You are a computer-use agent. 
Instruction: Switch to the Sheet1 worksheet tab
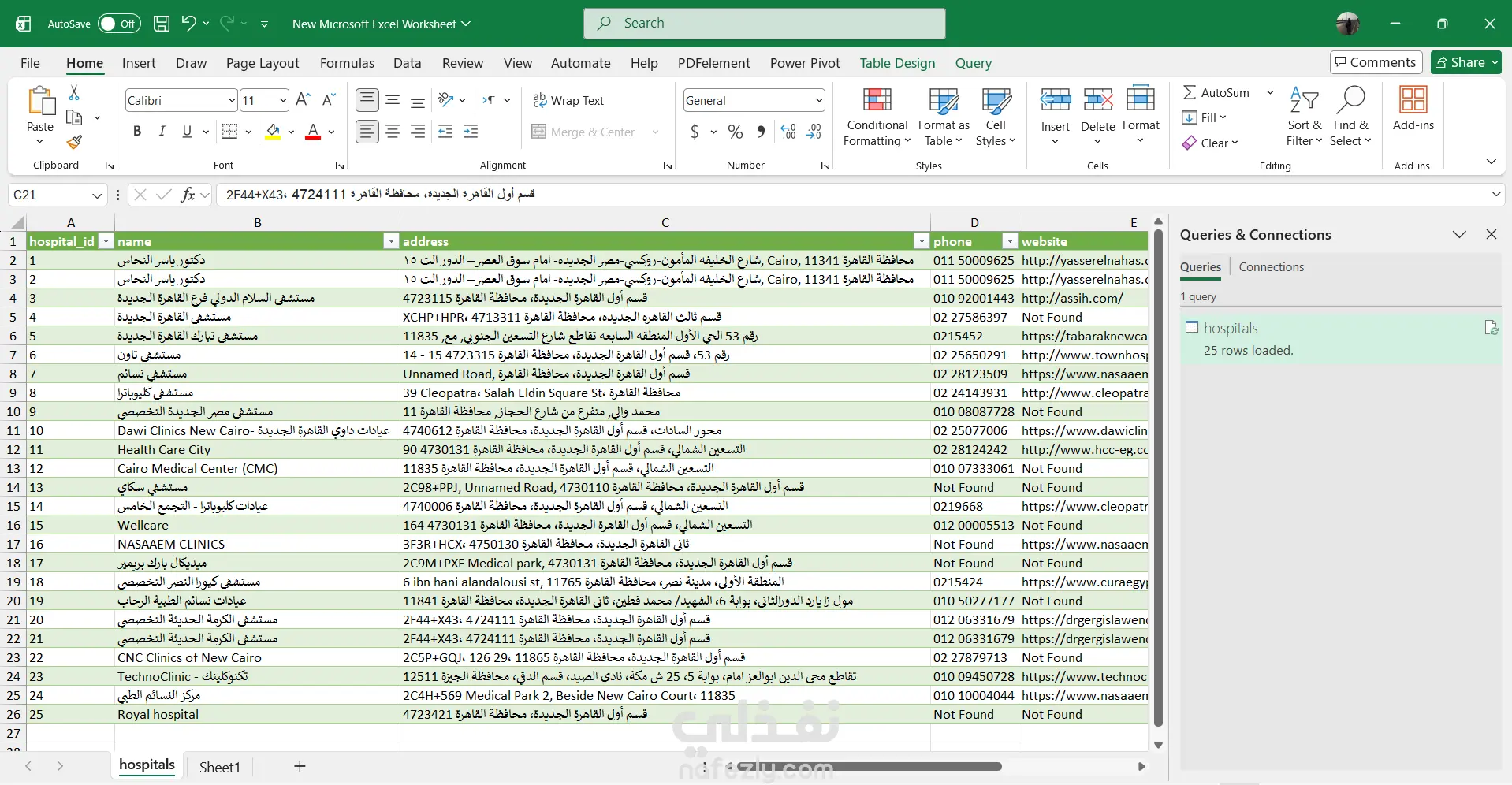tap(219, 767)
